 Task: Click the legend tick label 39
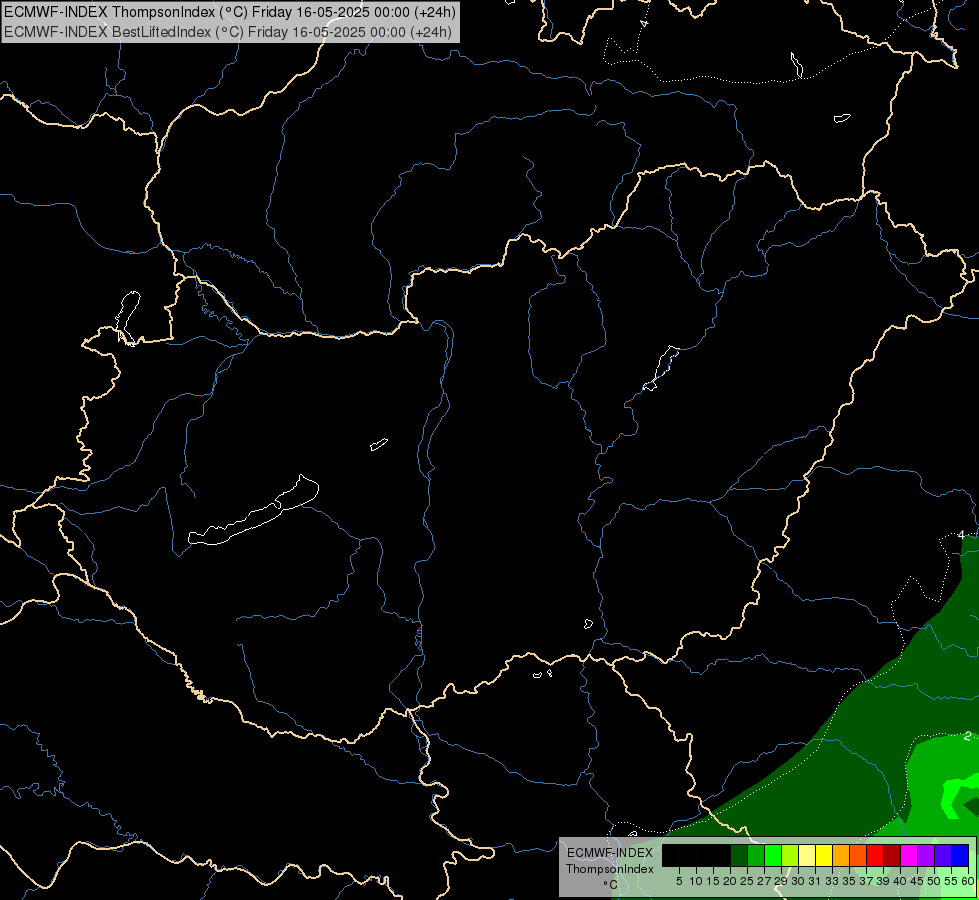point(883,881)
